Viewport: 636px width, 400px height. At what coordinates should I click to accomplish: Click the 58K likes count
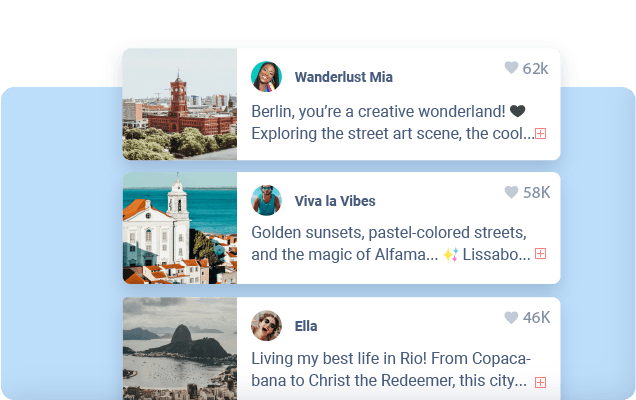pos(536,193)
